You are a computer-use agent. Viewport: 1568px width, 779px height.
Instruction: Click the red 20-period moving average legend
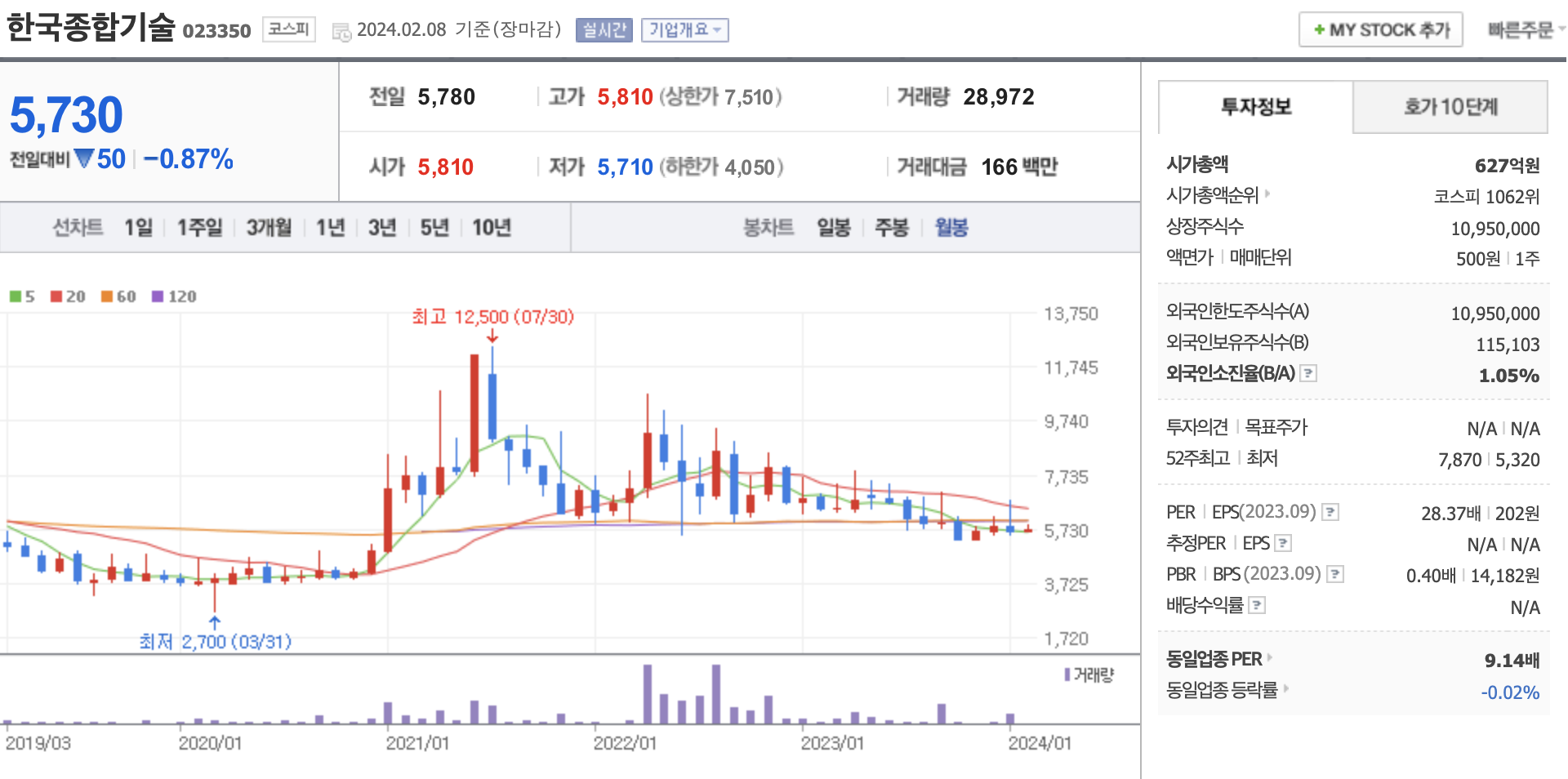(x=68, y=296)
